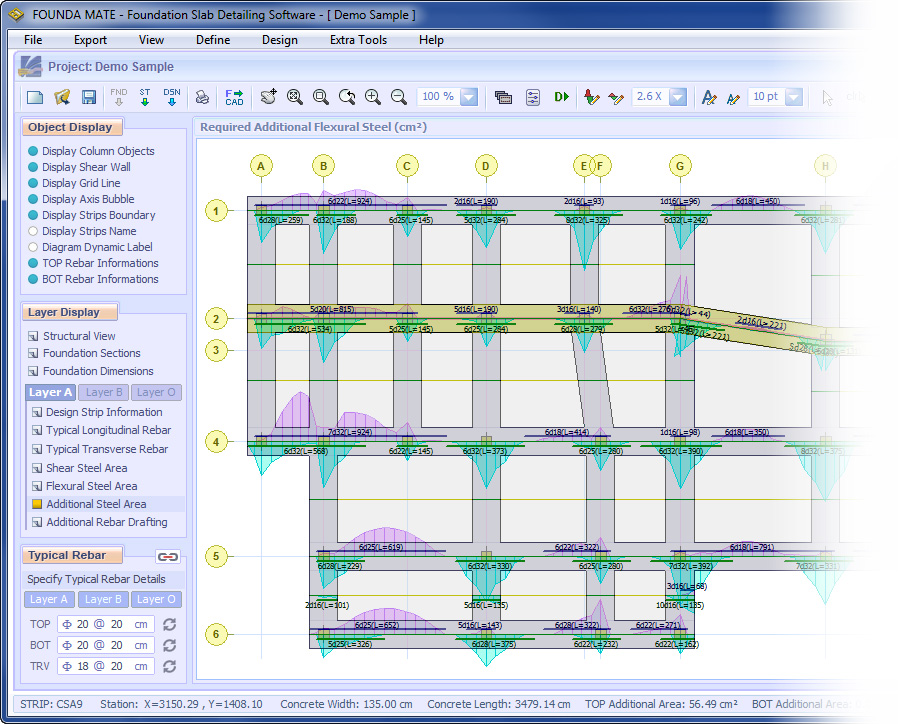Refresh the TOP rebar value
The width and height of the screenshot is (900, 724).
pyautogui.click(x=169, y=625)
